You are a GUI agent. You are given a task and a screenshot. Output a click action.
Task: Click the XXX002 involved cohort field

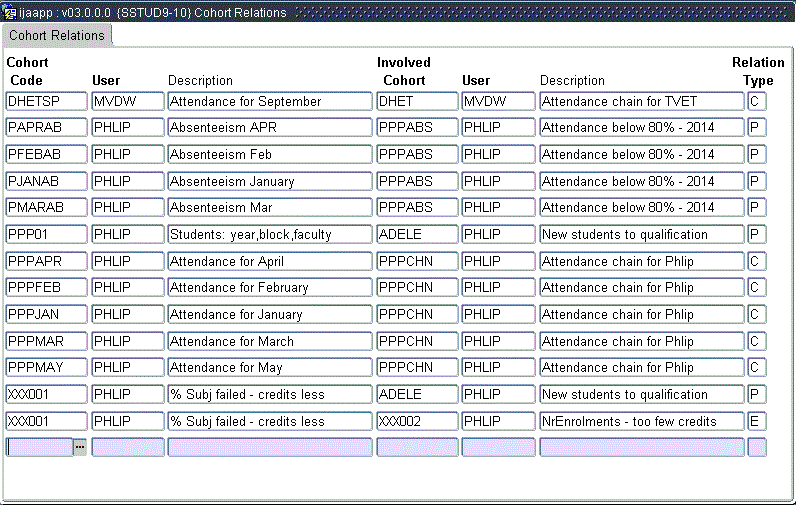tap(417, 421)
